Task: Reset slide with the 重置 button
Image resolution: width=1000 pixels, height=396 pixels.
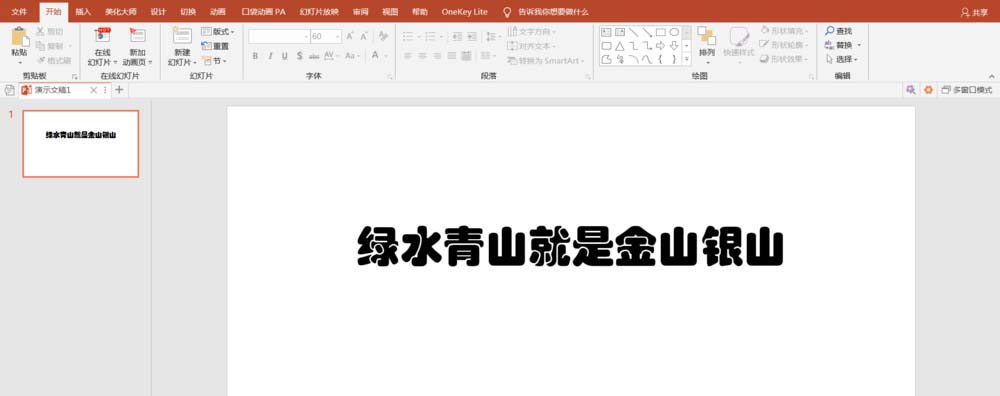Action: click(x=215, y=46)
